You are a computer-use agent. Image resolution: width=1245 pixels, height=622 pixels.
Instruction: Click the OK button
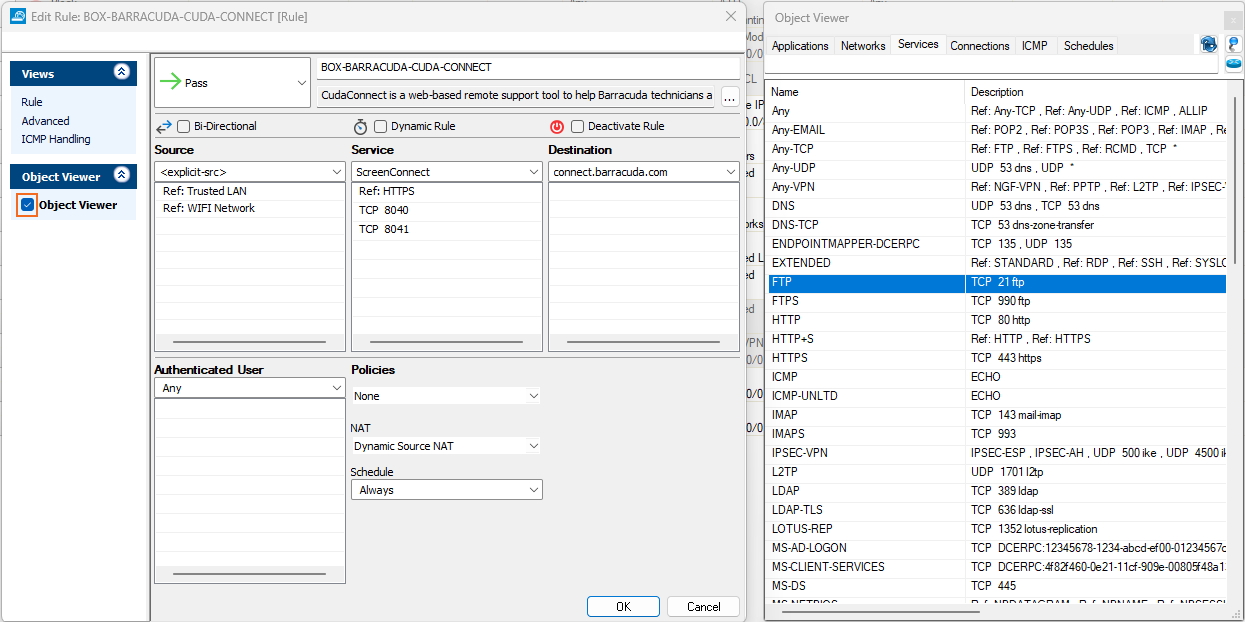(623, 606)
